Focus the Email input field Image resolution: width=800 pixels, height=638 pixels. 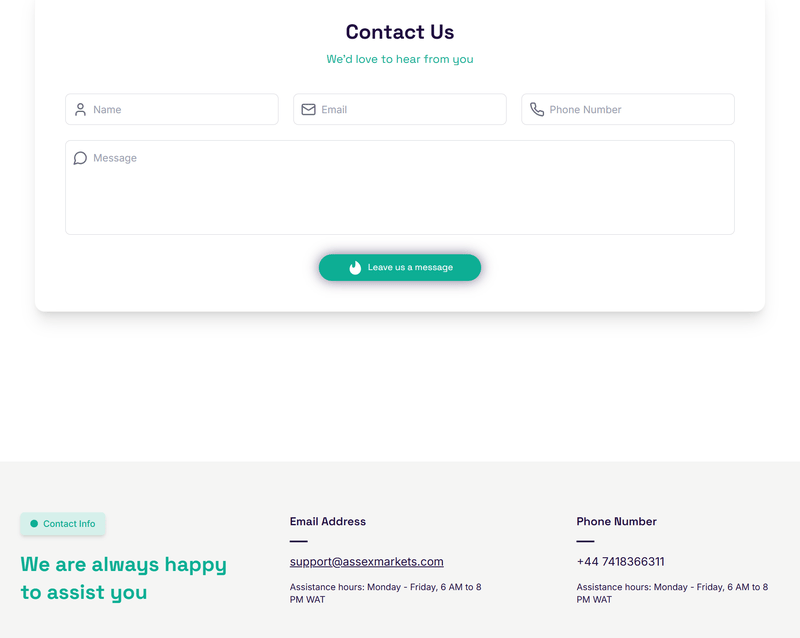coord(400,109)
